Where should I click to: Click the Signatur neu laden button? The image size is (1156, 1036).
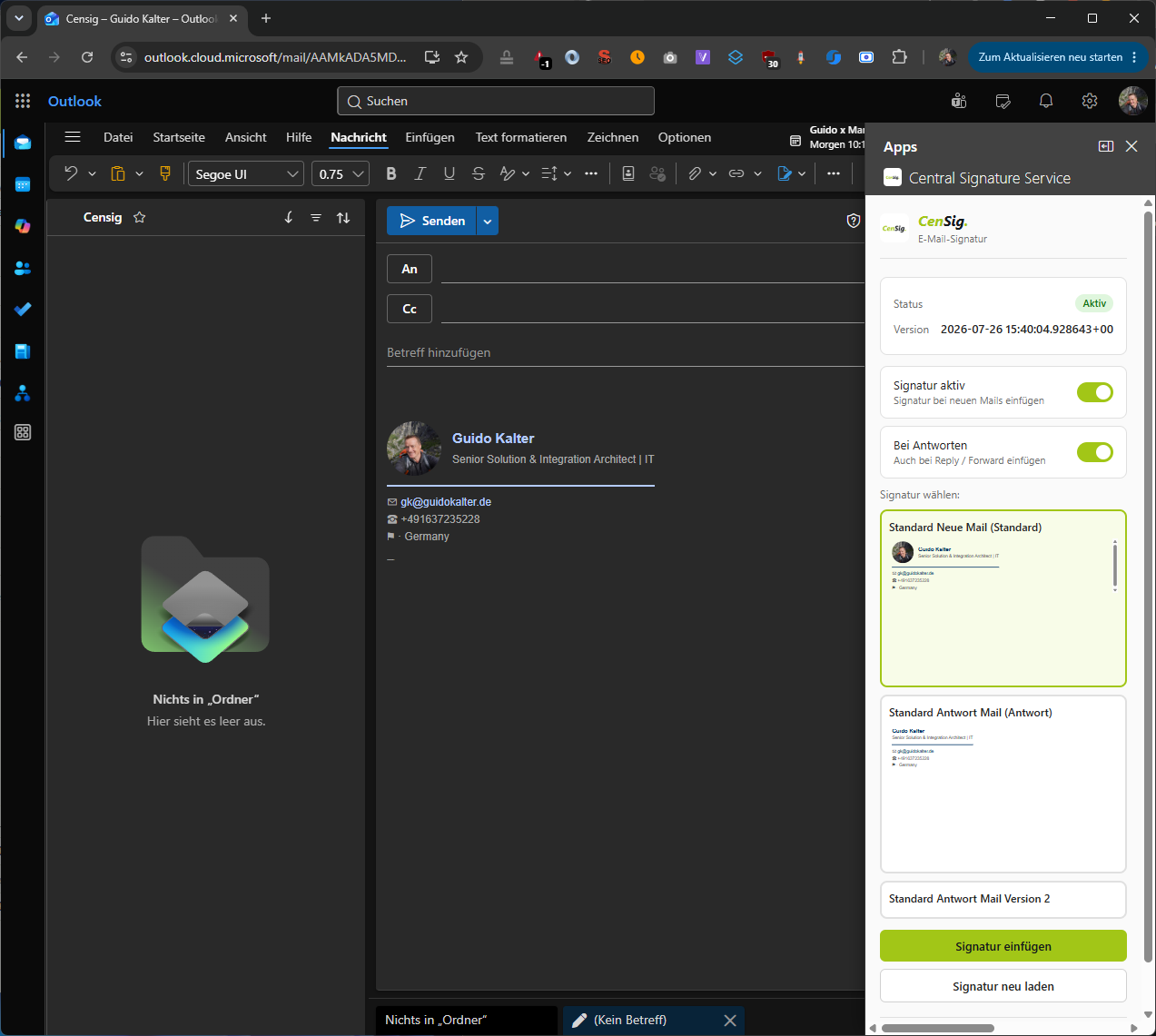[1003, 986]
